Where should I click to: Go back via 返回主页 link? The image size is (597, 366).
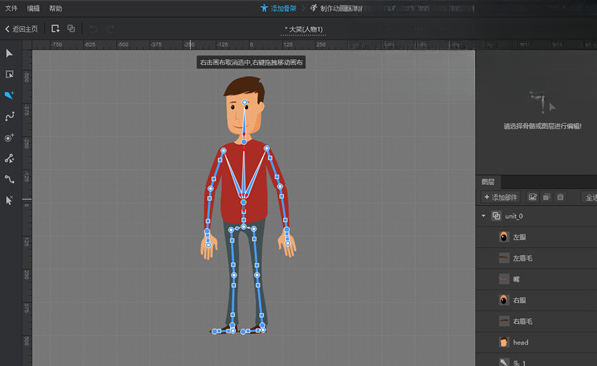[21, 29]
